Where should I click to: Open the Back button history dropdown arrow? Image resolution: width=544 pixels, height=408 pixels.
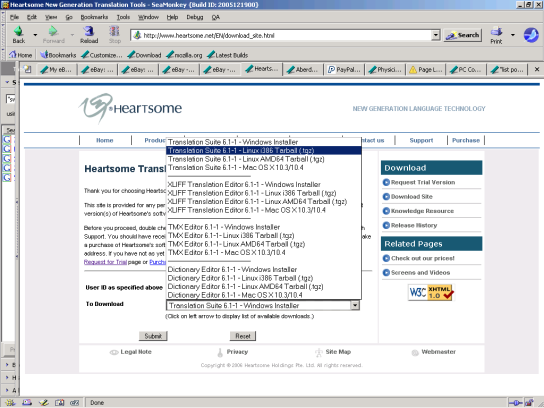pos(35,35)
